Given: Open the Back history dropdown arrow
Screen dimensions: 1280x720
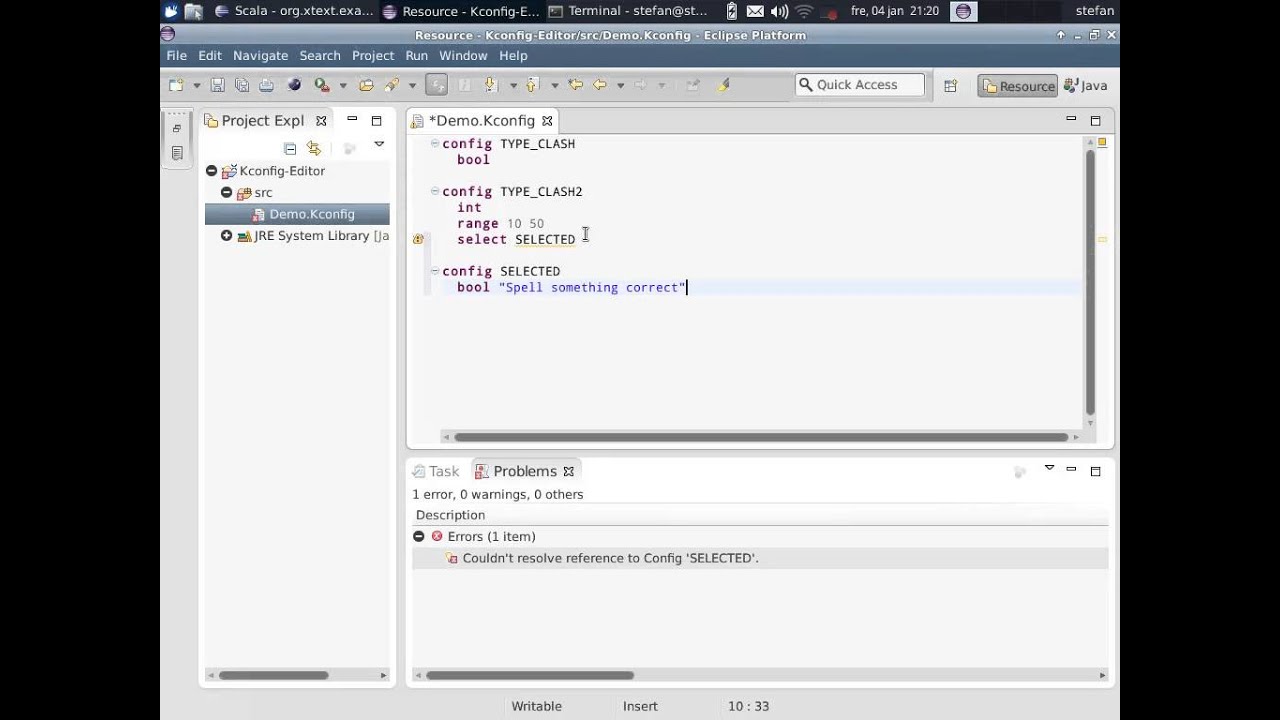Looking at the screenshot, I should (620, 86).
